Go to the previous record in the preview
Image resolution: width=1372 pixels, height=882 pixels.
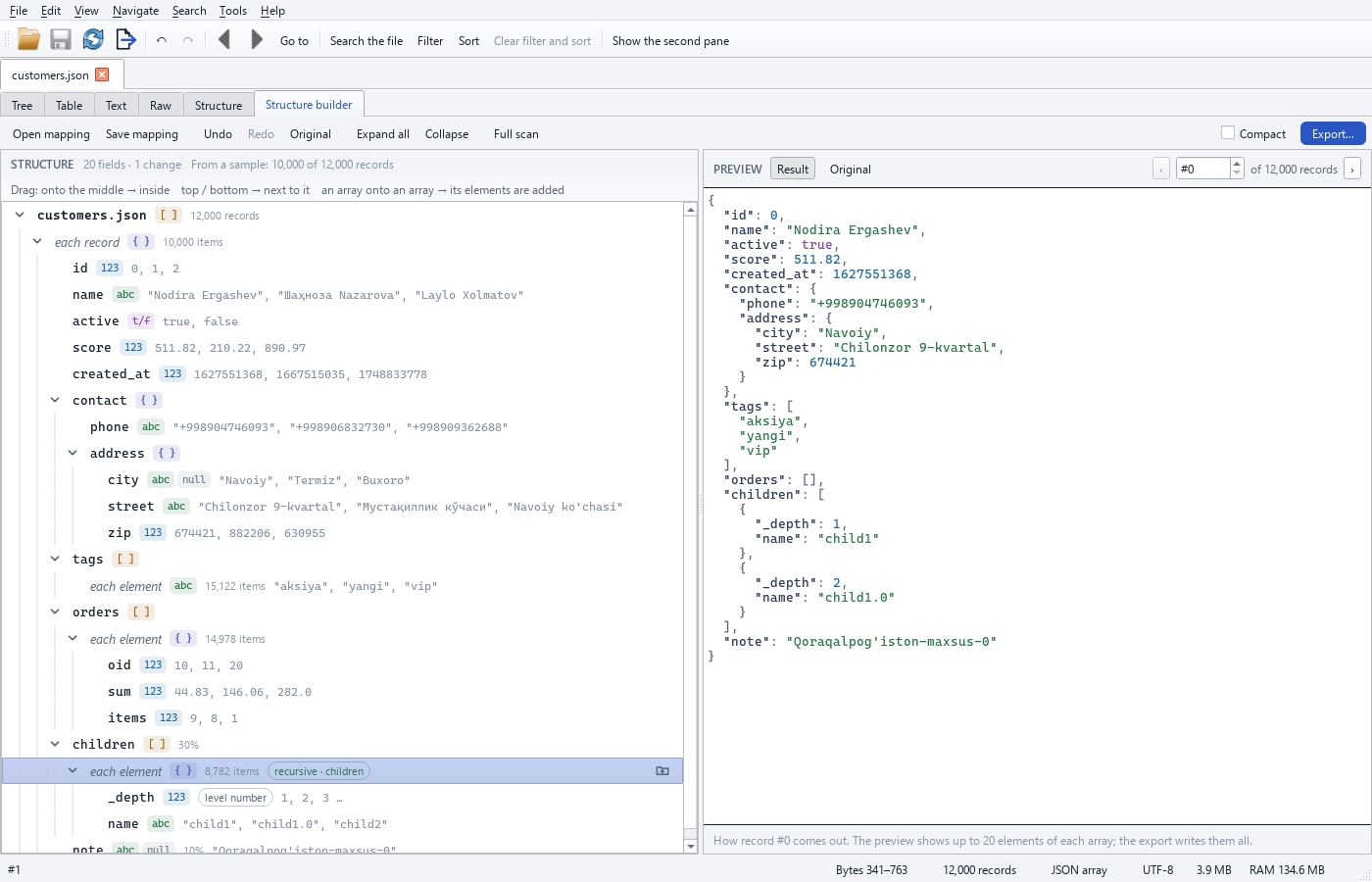point(1161,169)
